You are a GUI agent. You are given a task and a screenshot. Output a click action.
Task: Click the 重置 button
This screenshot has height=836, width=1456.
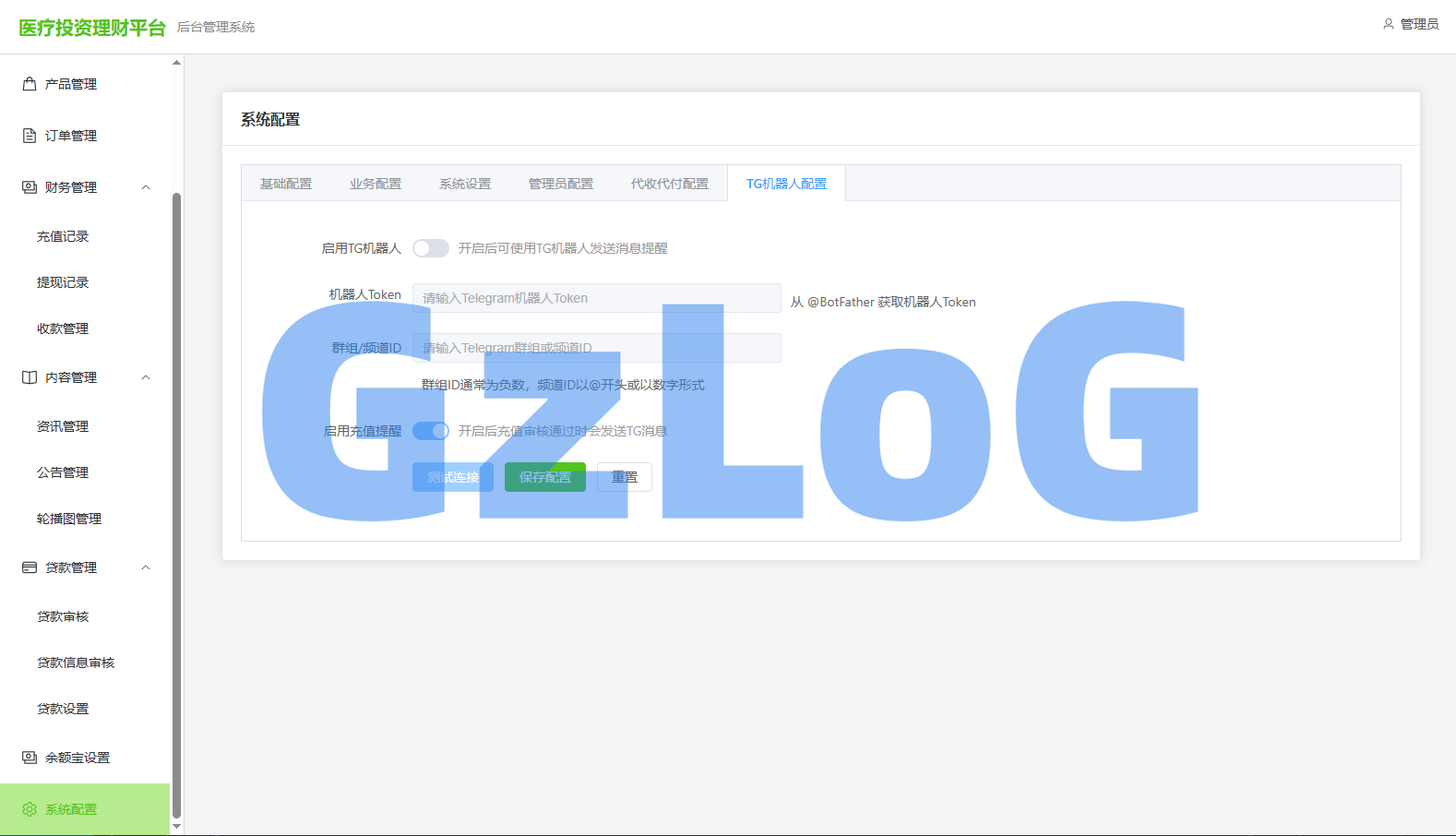[x=625, y=477]
